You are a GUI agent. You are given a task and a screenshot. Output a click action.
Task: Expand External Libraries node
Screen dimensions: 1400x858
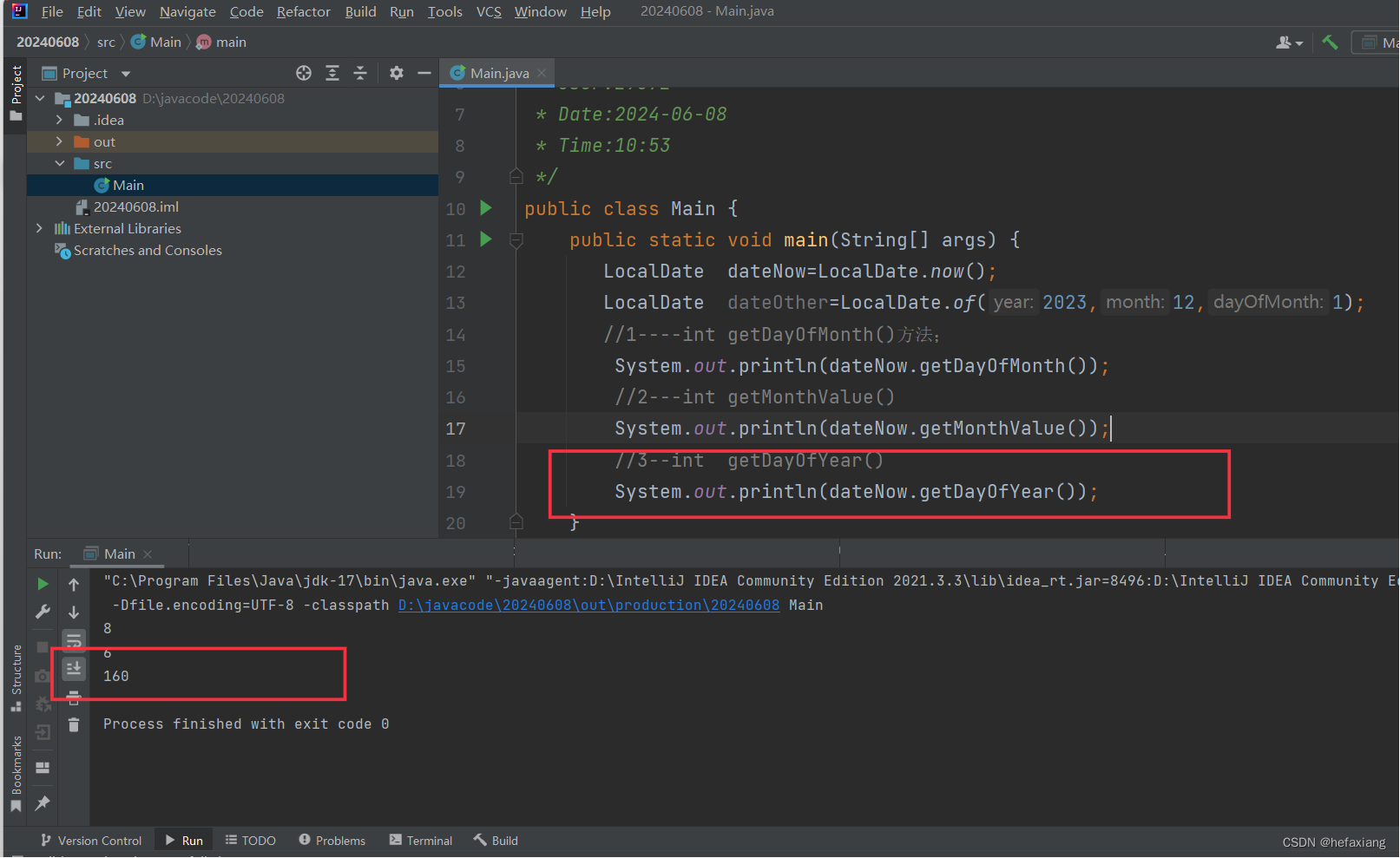(x=39, y=228)
